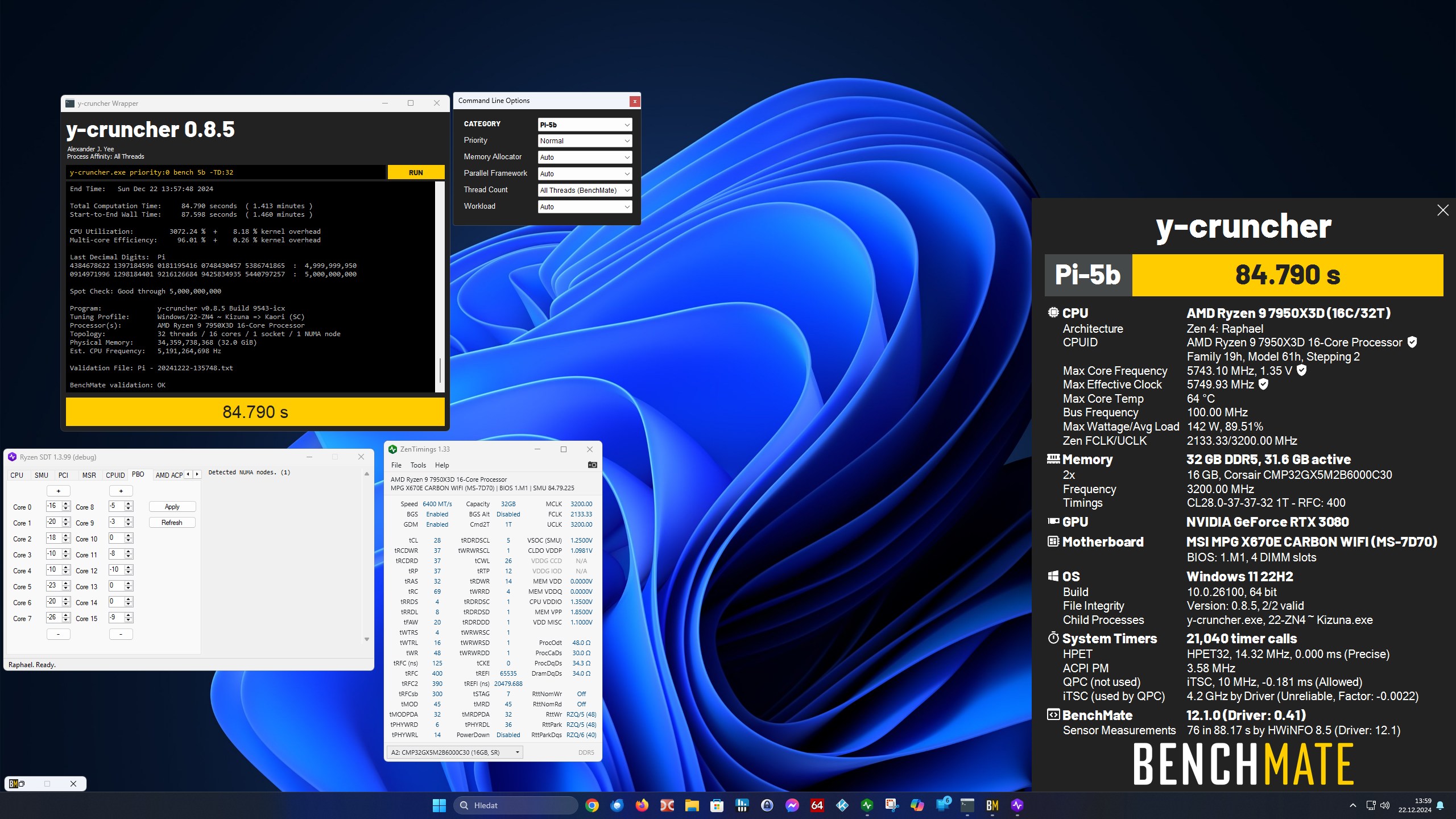Switch to the SMU tab in Ryzen SDT
This screenshot has height=819, width=1456.
[x=42, y=475]
